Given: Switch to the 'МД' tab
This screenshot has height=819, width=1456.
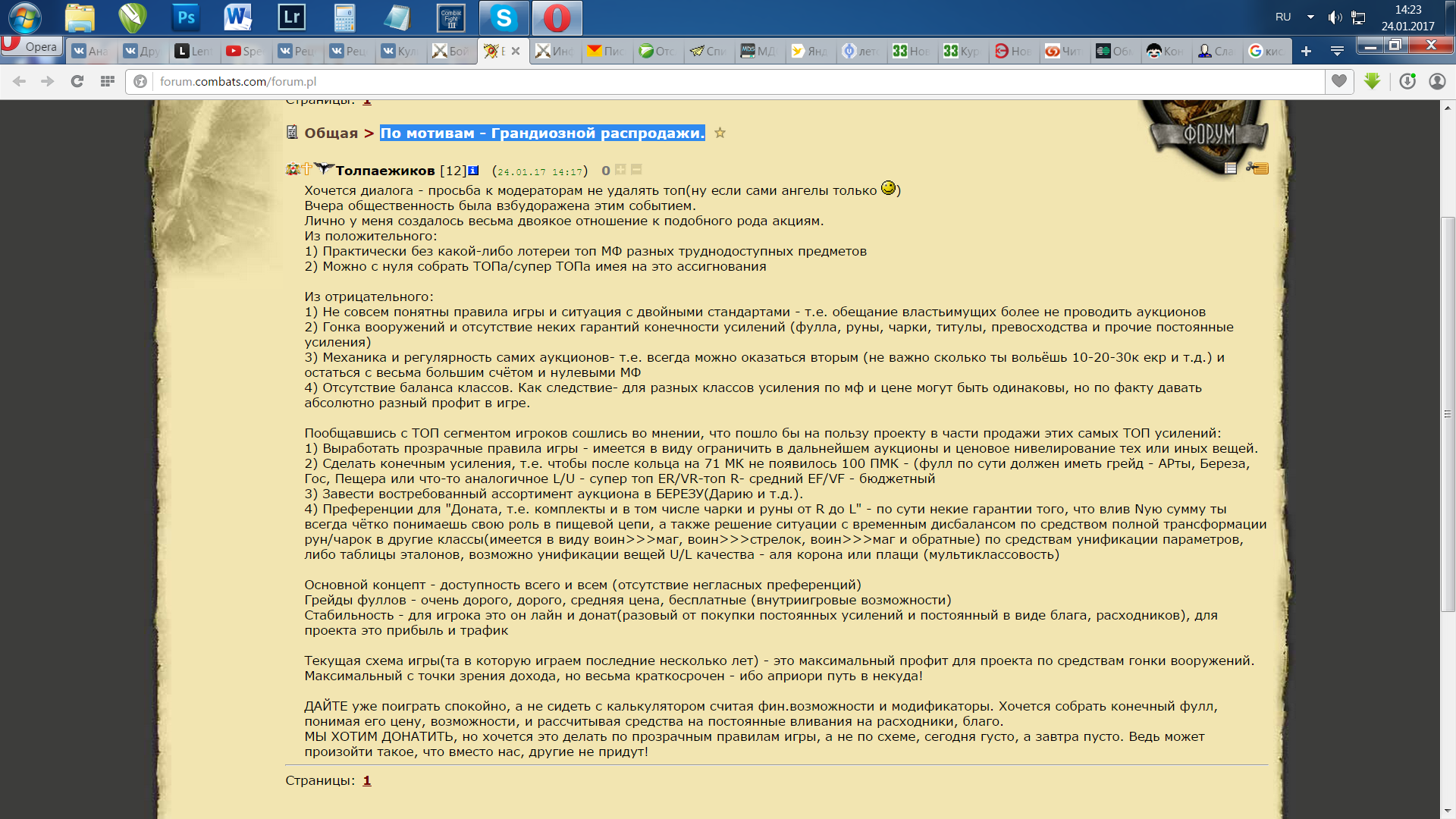Looking at the screenshot, I should 761,51.
